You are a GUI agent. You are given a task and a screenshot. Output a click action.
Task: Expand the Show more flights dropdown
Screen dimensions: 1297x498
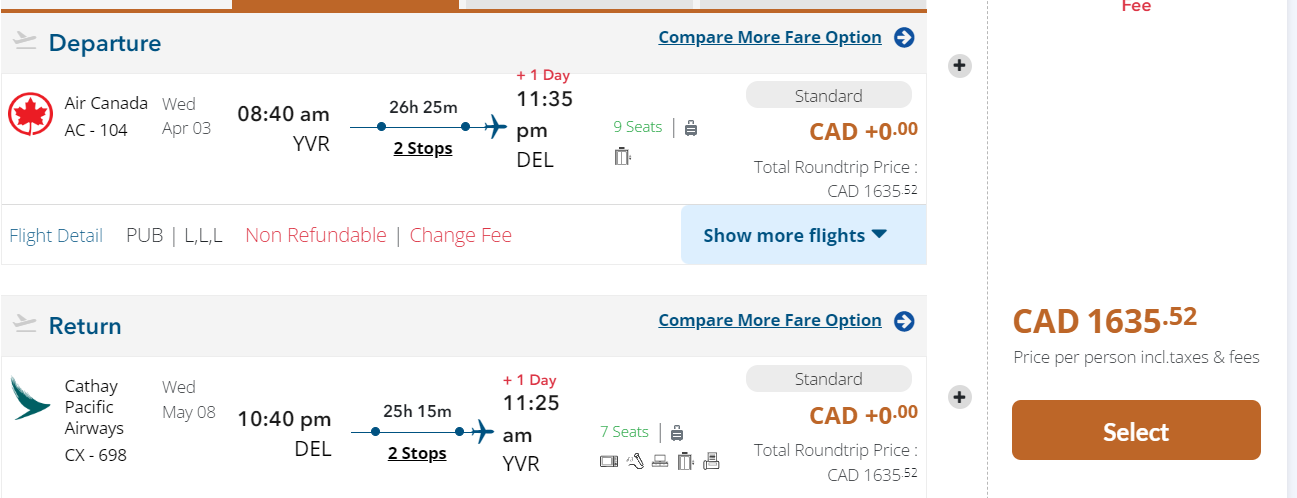pos(795,236)
